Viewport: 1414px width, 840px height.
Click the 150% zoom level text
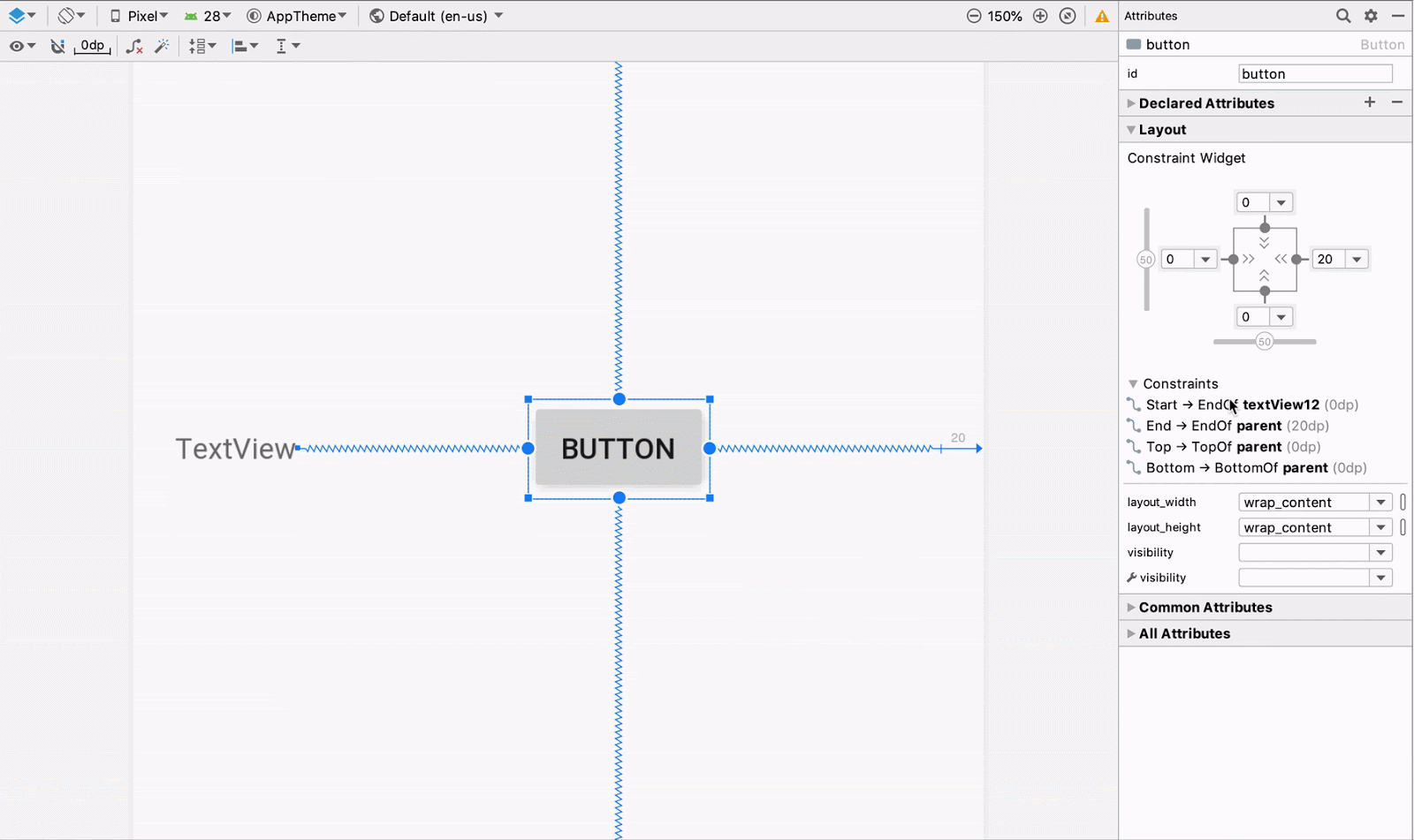coord(1006,16)
